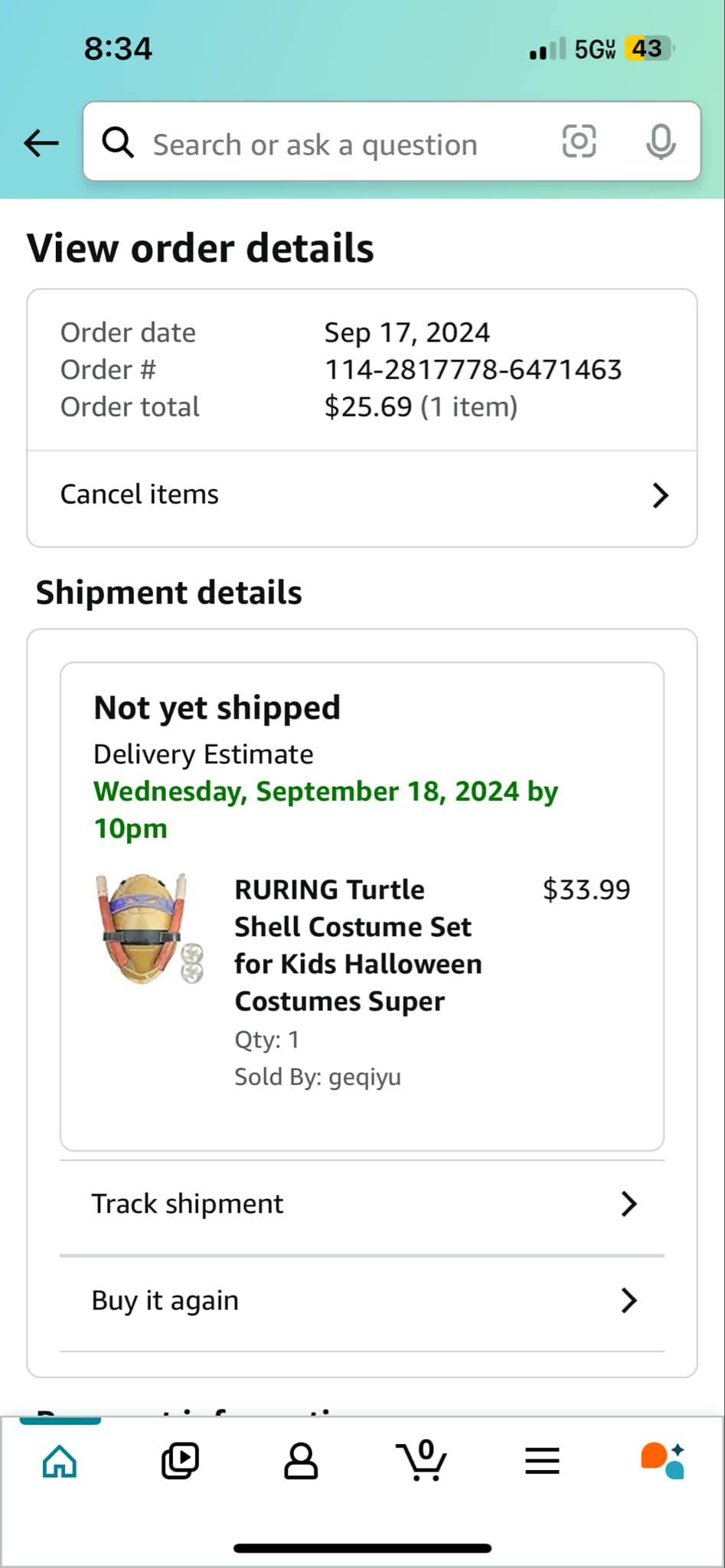Tap the microphone voice search icon

pyautogui.click(x=660, y=142)
